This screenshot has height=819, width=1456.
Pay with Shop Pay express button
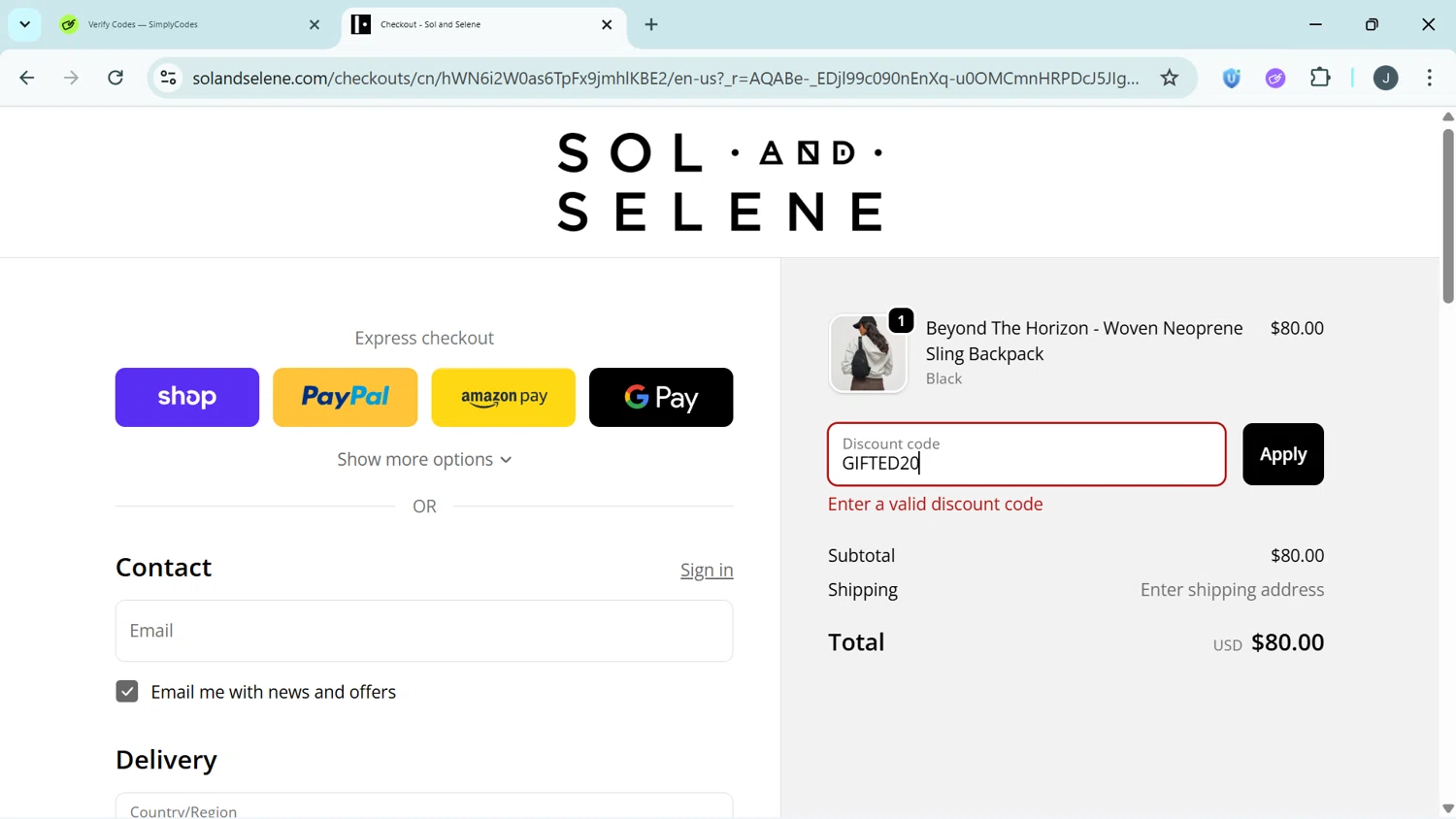click(187, 397)
